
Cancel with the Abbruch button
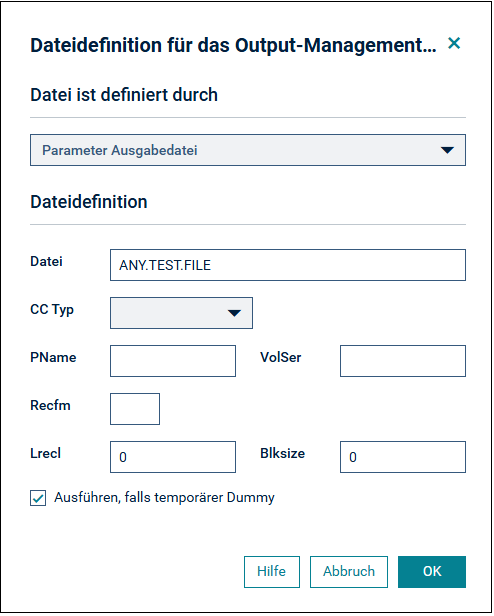349,572
